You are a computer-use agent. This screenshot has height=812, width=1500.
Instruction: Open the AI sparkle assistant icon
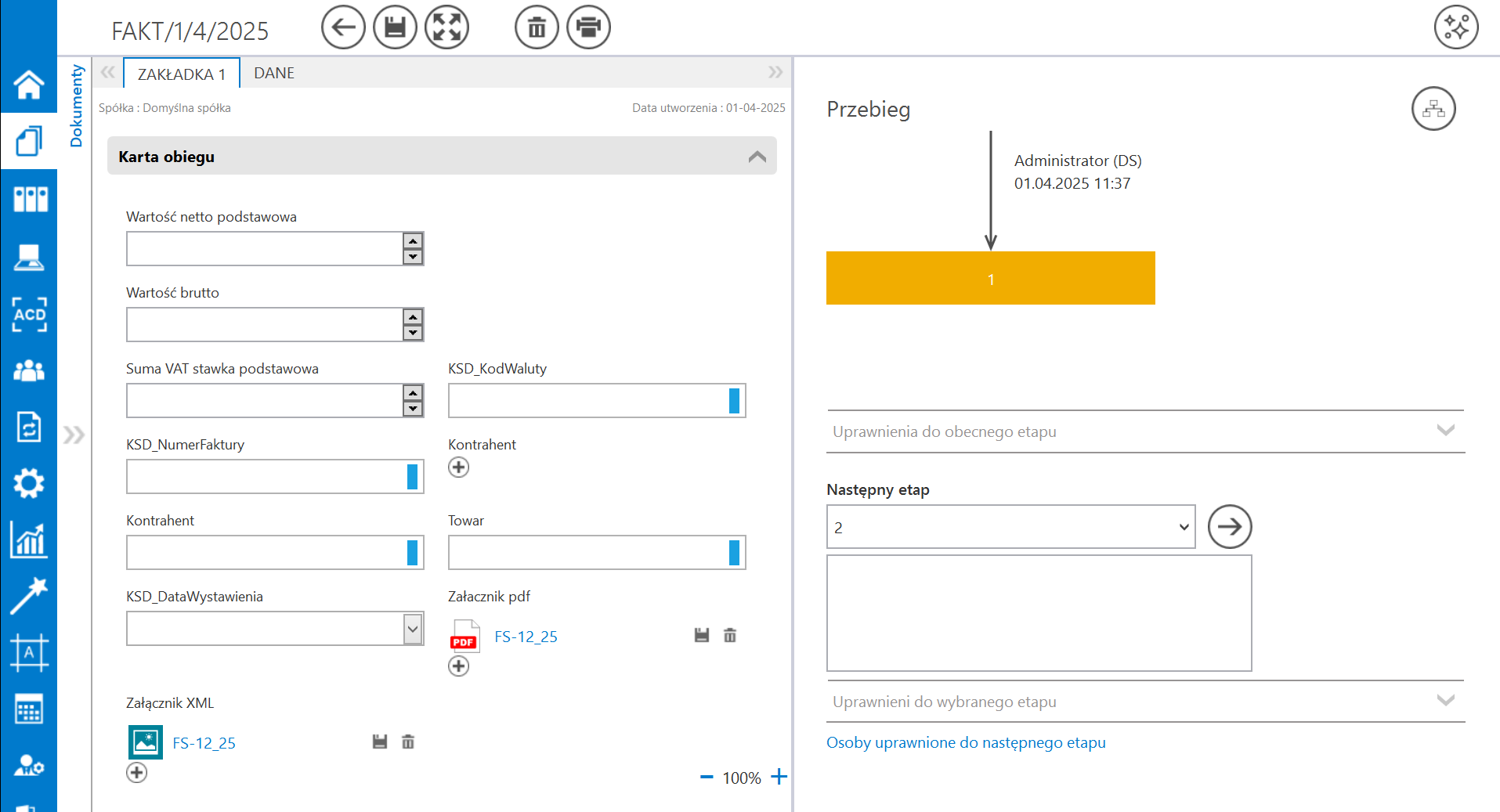[1455, 27]
